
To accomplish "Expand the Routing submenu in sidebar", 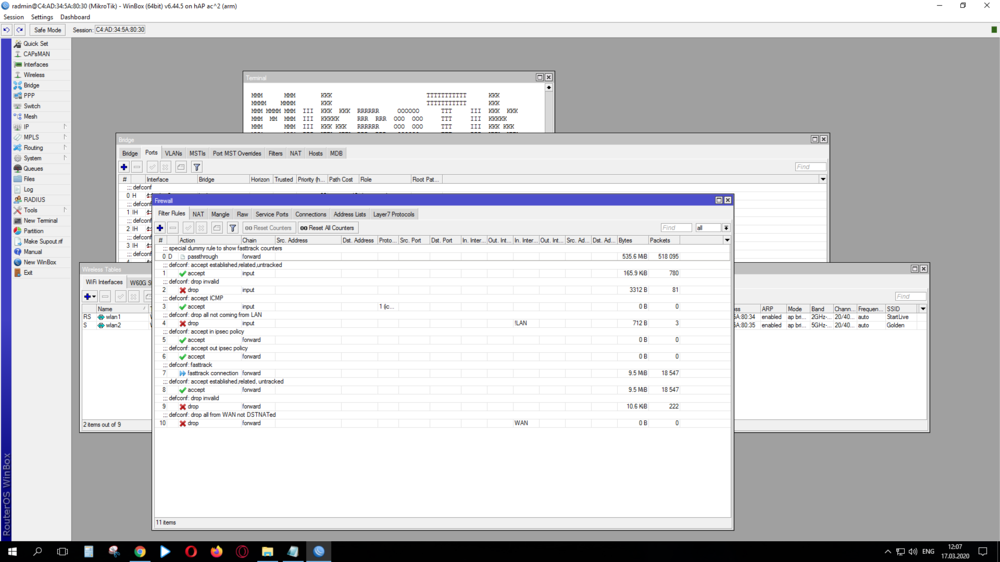I will [33, 148].
